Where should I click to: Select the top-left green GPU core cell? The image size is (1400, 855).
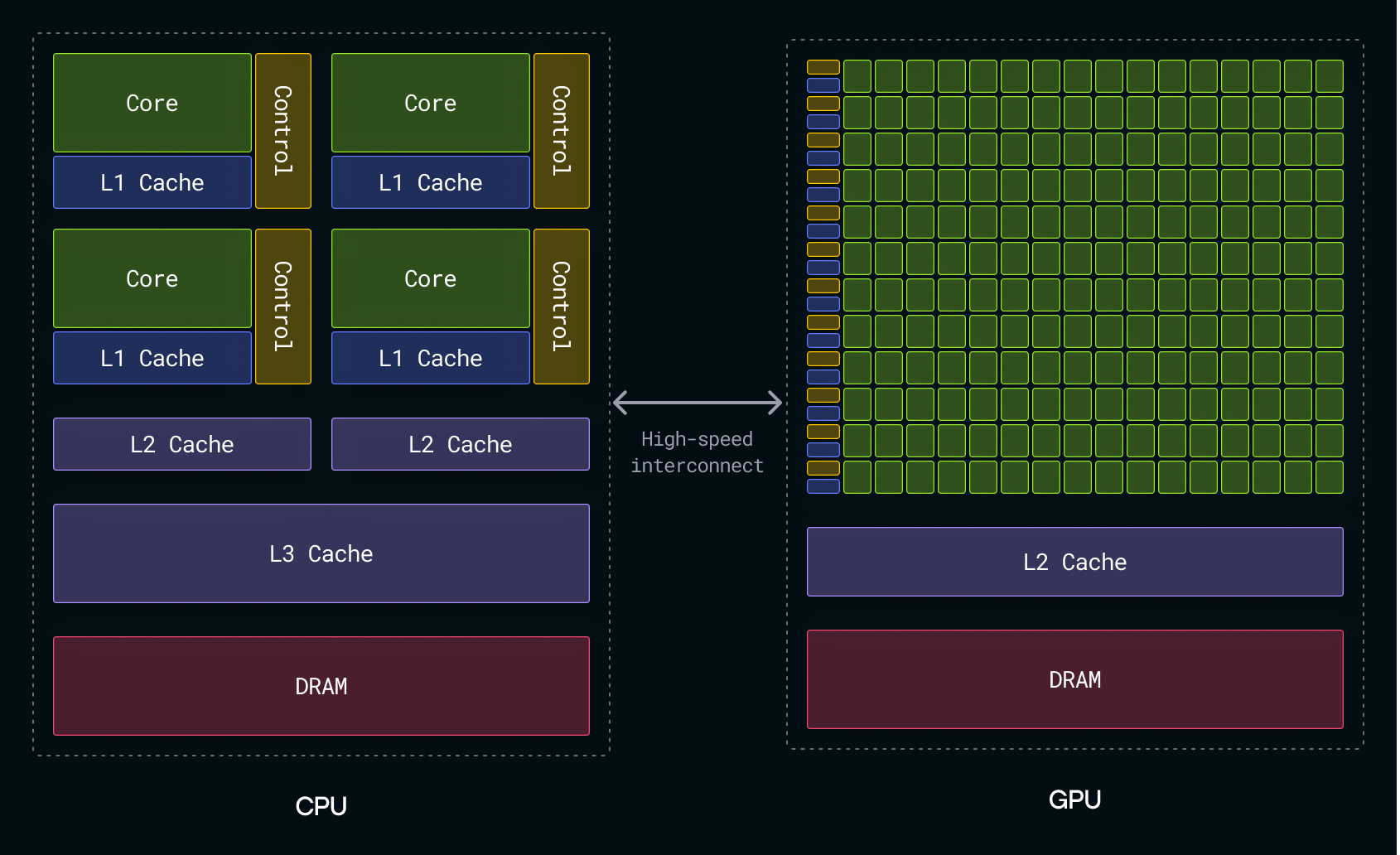point(857,76)
